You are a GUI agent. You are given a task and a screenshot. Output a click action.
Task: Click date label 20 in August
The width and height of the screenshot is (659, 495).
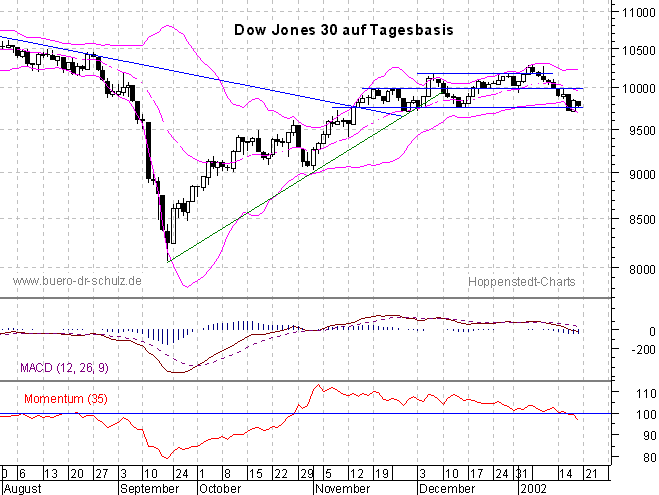click(x=77, y=474)
